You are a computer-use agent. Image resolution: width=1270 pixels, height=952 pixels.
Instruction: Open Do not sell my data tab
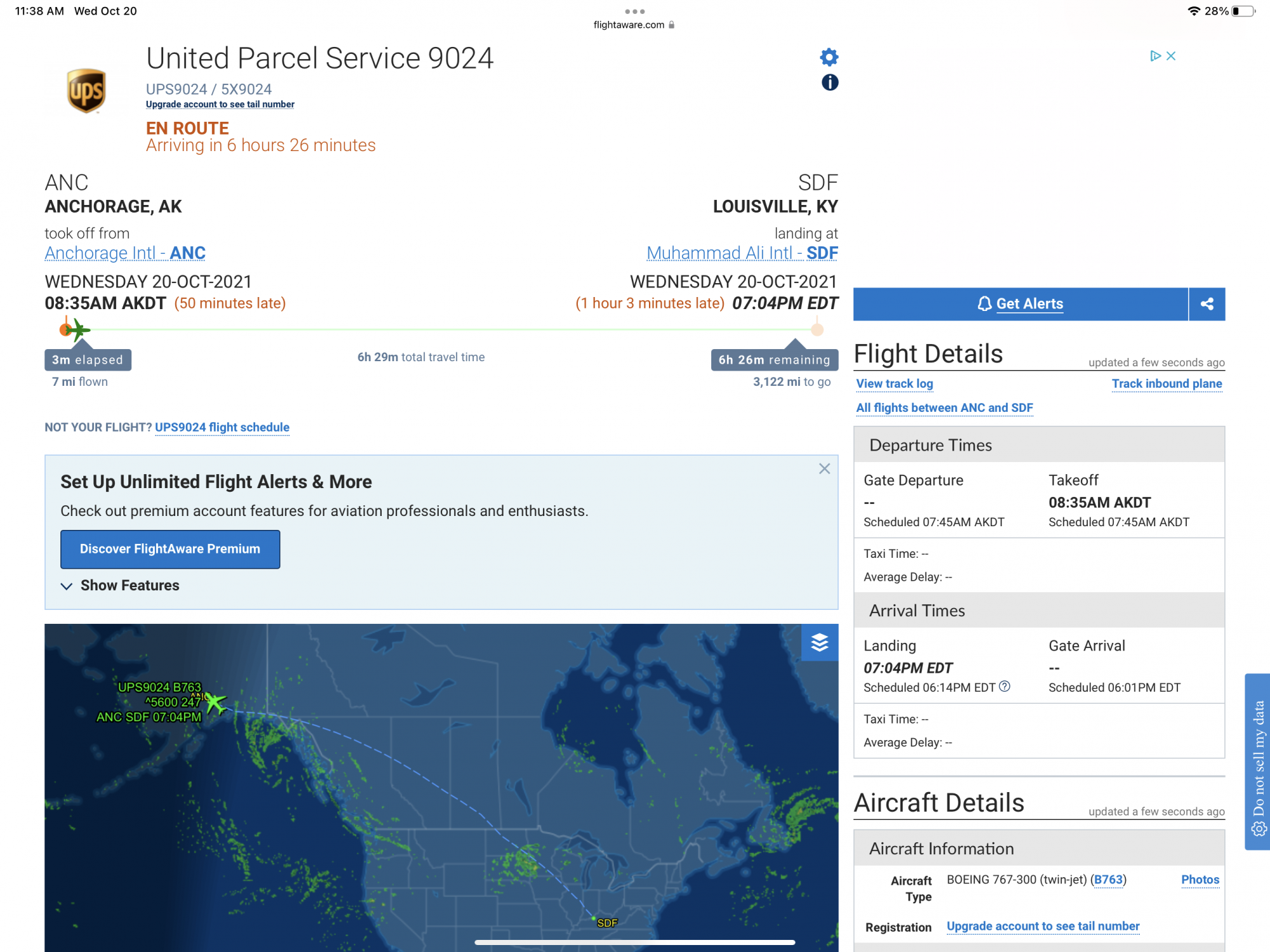click(x=1258, y=762)
